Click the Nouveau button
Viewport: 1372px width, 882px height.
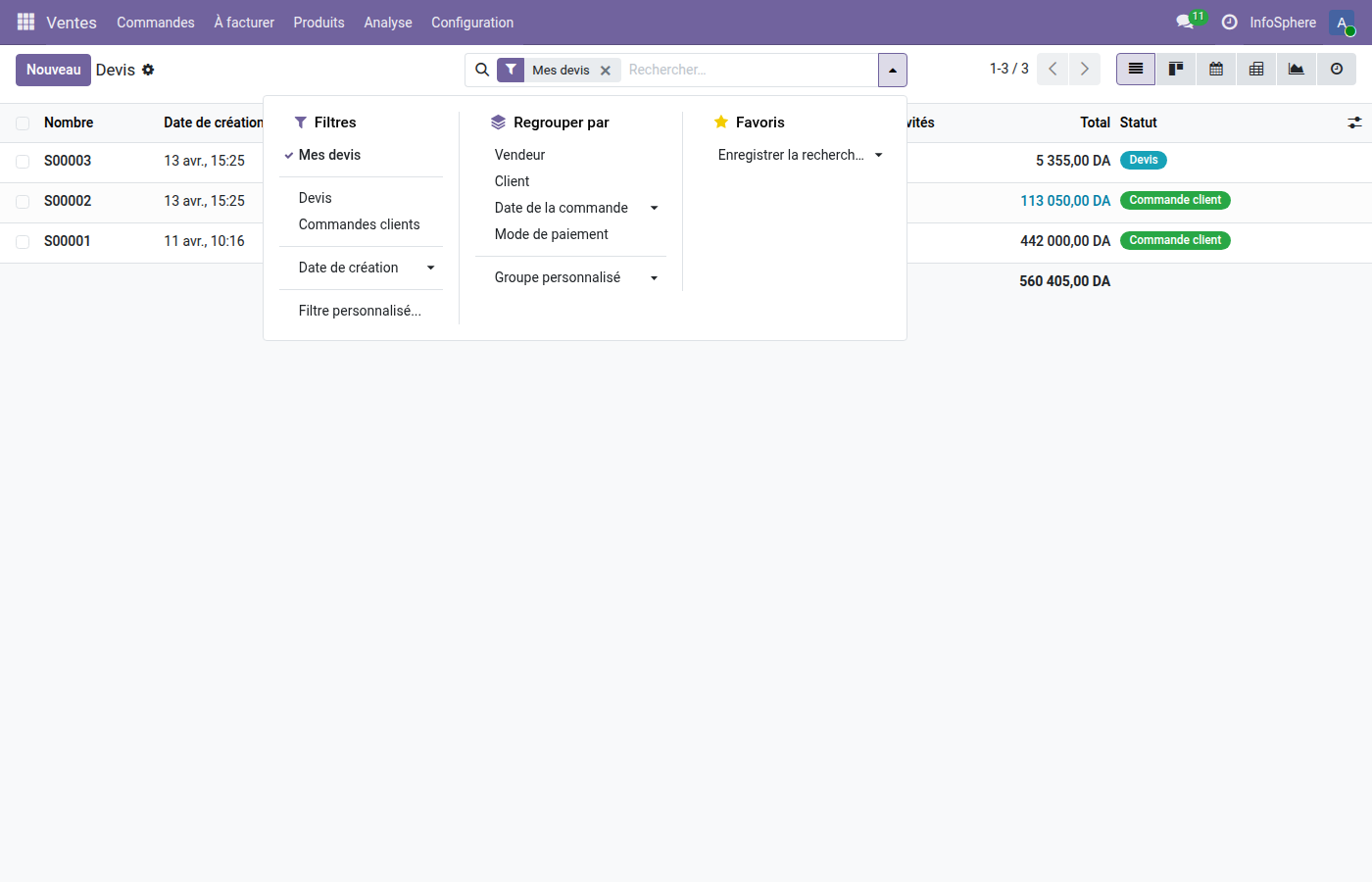(53, 70)
